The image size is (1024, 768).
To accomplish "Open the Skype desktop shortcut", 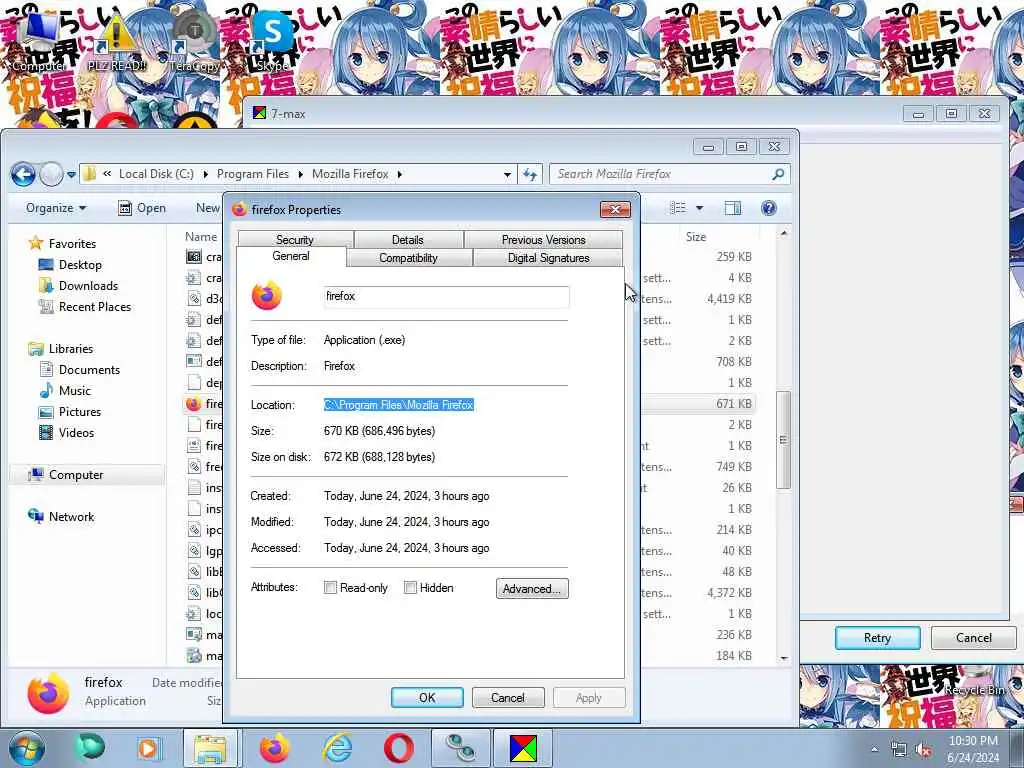I will [x=272, y=39].
